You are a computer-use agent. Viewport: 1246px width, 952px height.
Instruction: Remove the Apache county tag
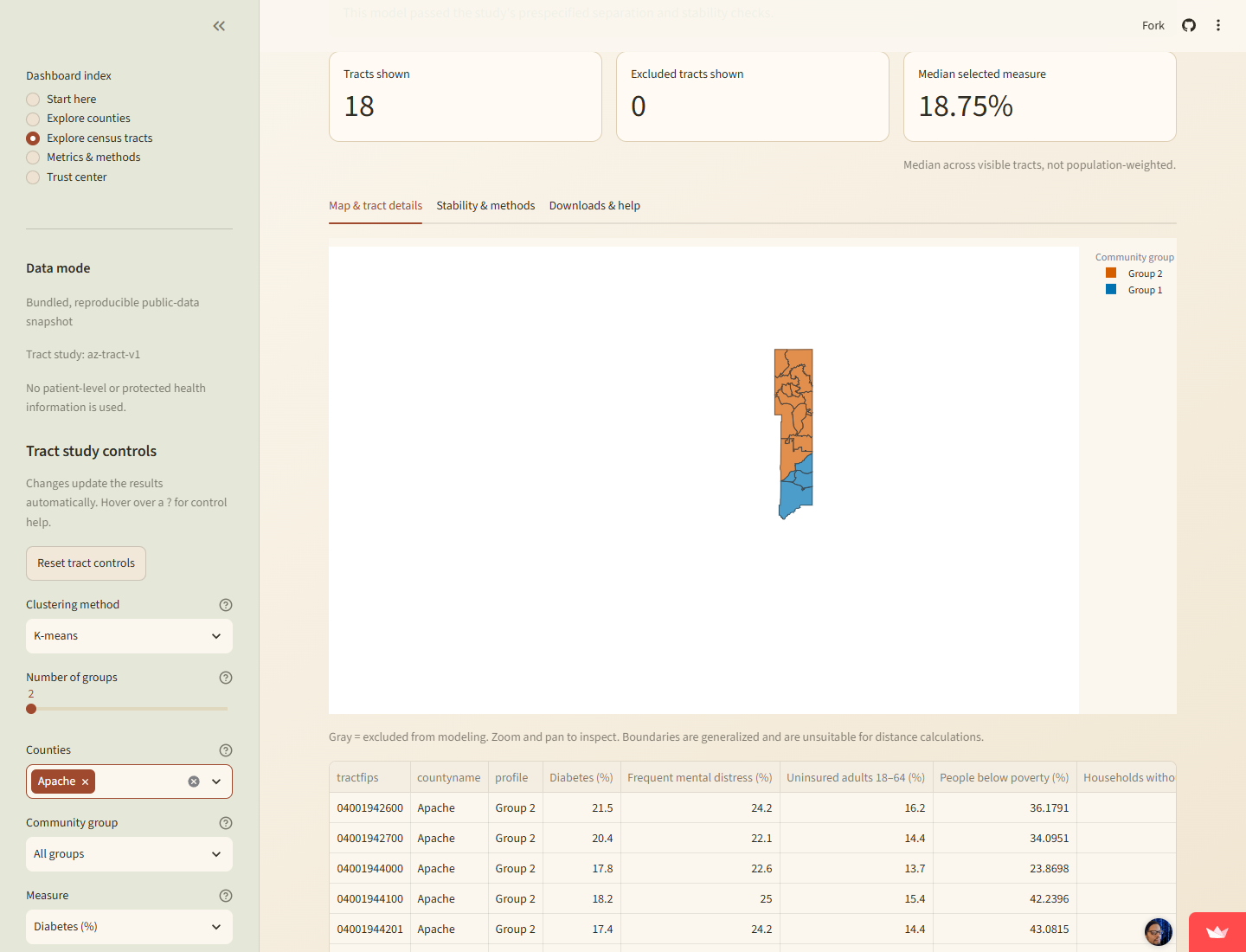pos(85,782)
